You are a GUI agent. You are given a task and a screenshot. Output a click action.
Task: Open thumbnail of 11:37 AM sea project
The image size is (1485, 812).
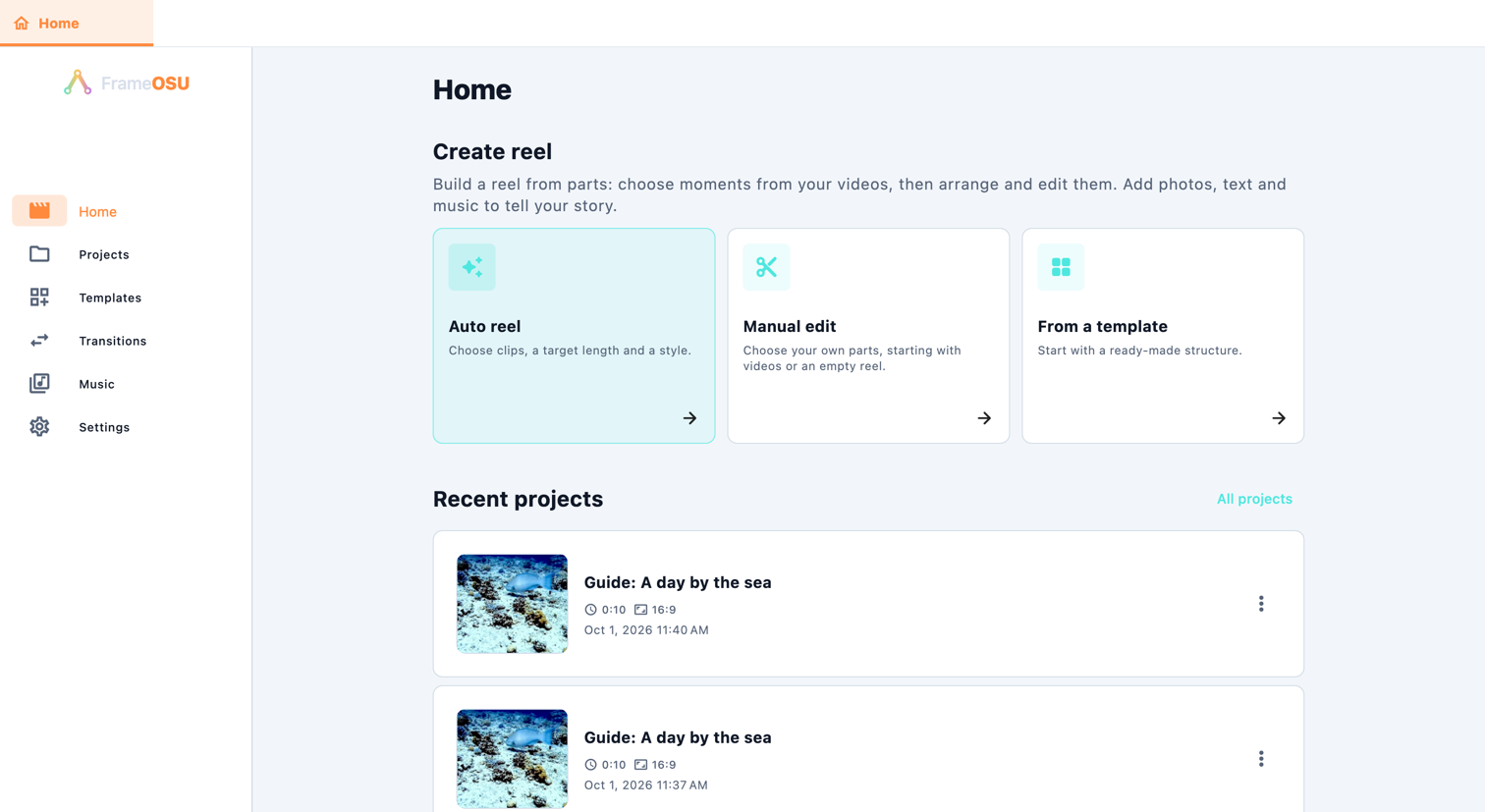pyautogui.click(x=512, y=759)
